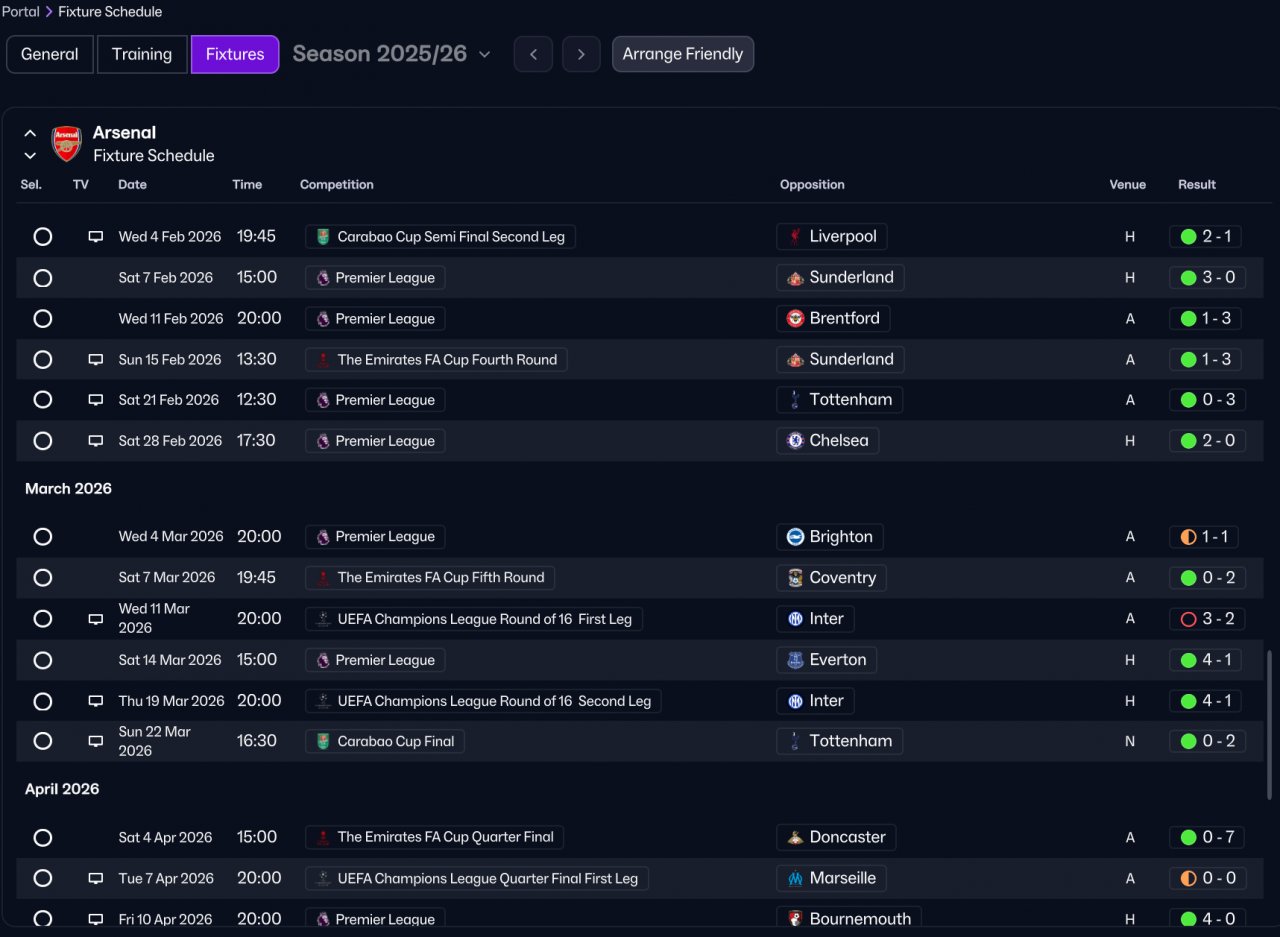Select the Doncaster fixture radio button
1280x937 pixels.
point(42,838)
